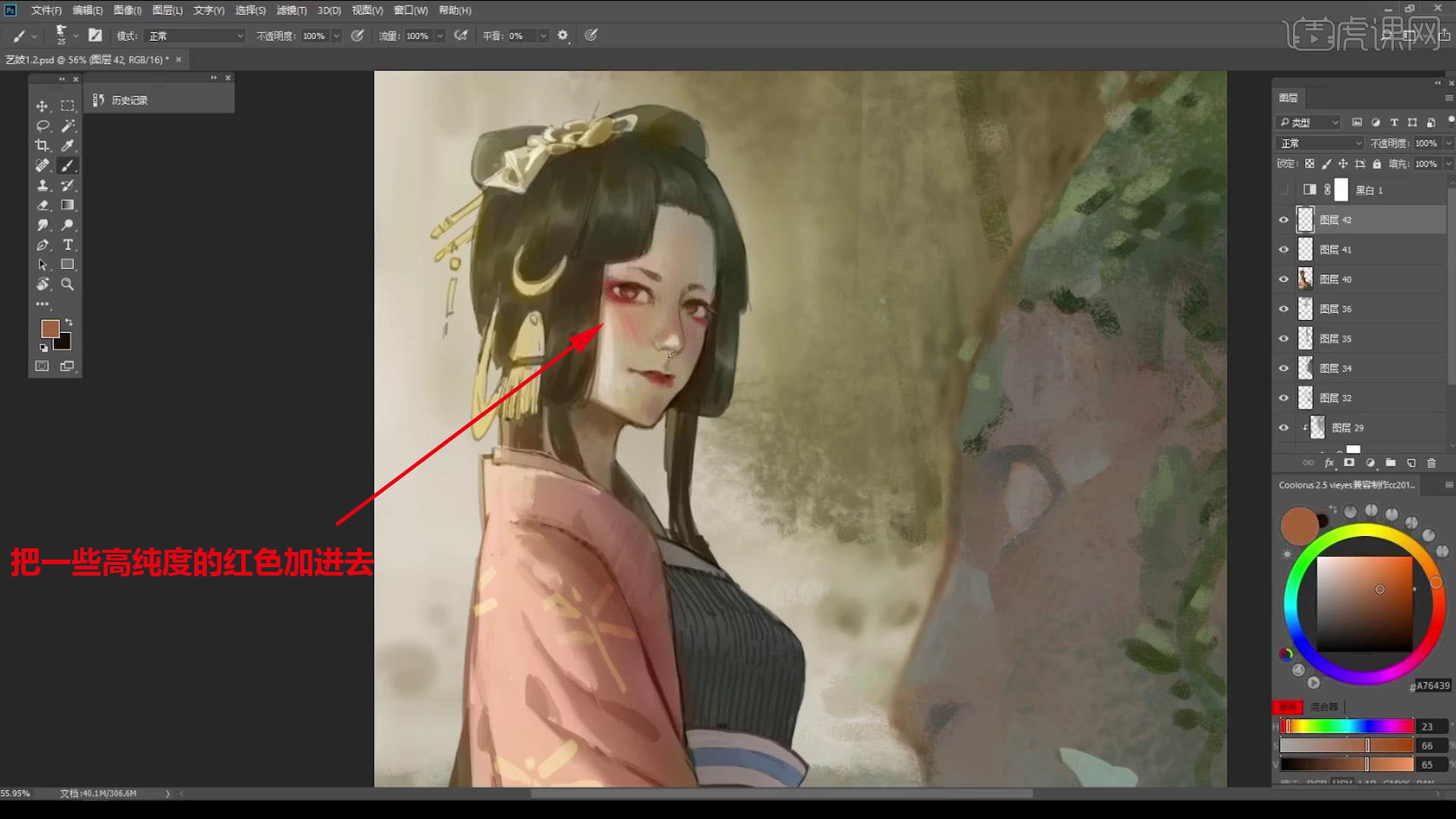Select the Crop tool
1456x819 pixels.
coord(42,146)
